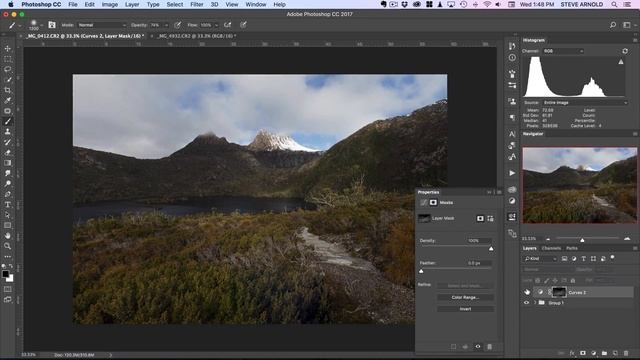The image size is (640, 360).
Task: Open the histogram Source dropdown
Action: click(x=585, y=103)
